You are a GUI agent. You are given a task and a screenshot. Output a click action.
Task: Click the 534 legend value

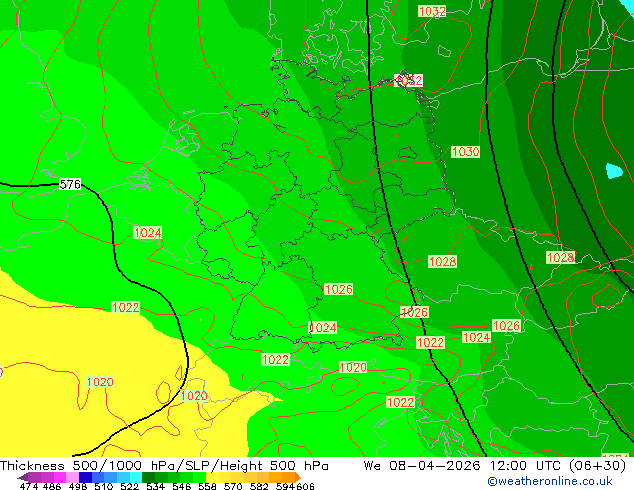coord(155,486)
